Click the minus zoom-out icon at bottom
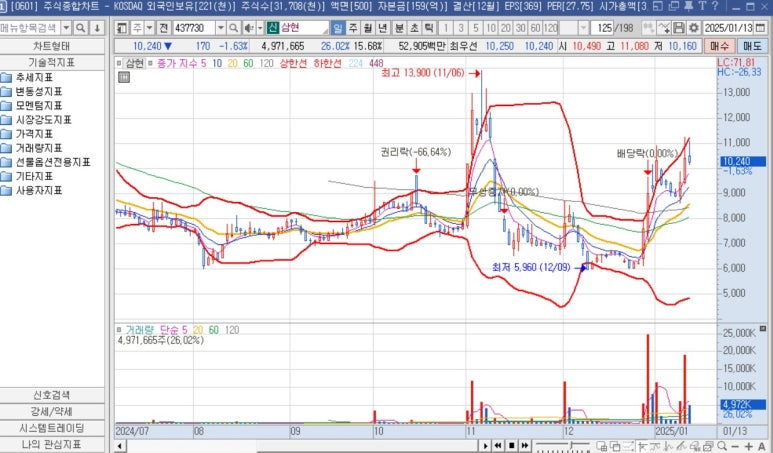The width and height of the screenshot is (773, 453). (735, 446)
